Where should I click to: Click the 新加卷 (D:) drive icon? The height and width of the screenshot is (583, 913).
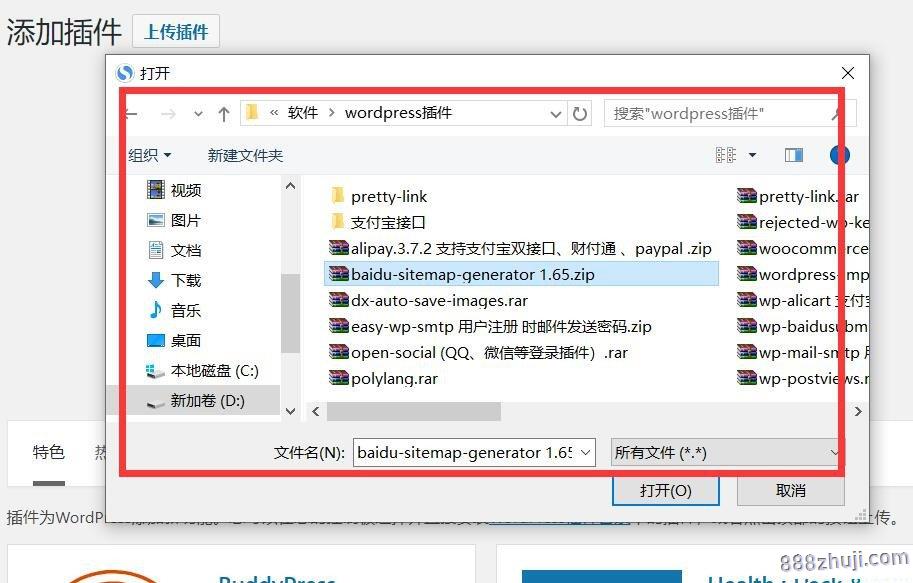click(x=155, y=402)
